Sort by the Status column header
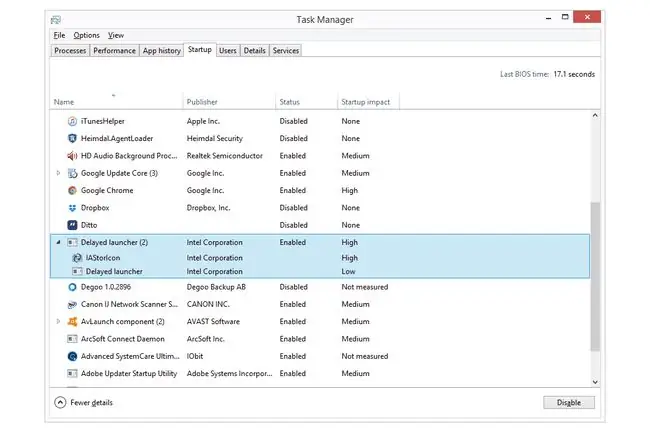 pos(306,102)
